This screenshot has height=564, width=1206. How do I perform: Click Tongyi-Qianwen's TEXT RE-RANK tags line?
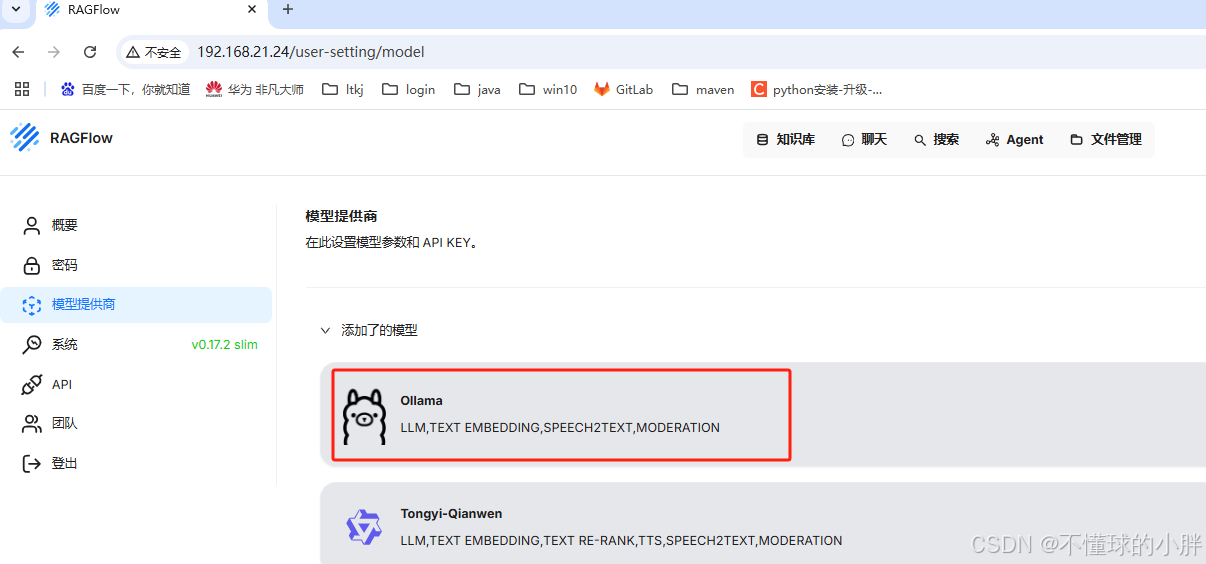[621, 540]
